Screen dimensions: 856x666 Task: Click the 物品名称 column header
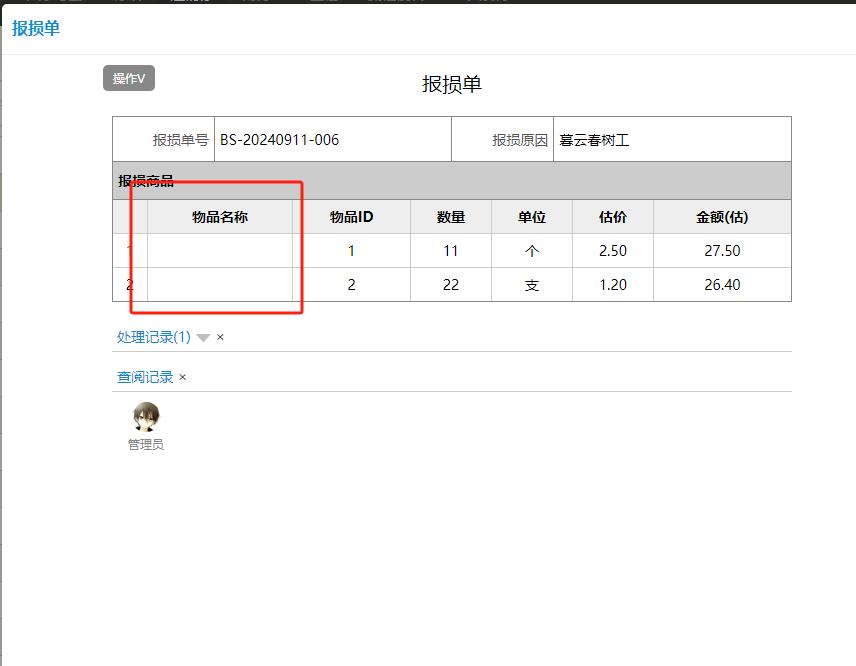click(x=219, y=217)
